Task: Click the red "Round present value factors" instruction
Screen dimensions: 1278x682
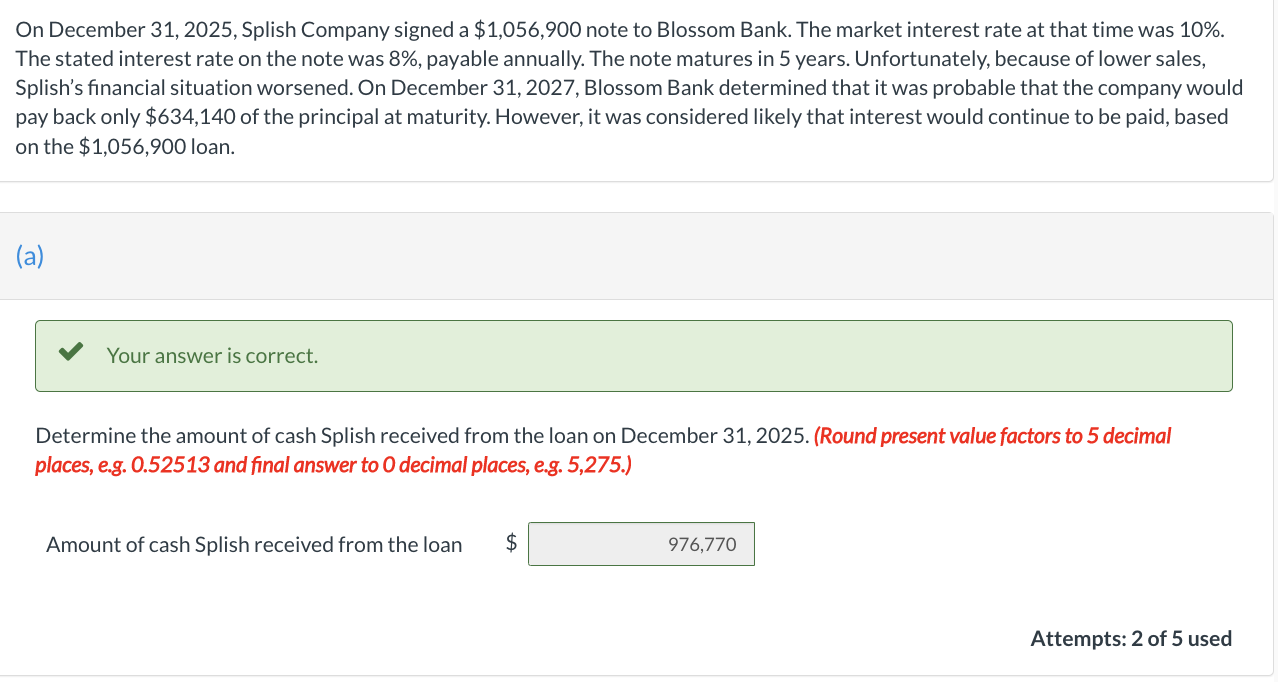Action: (992, 436)
